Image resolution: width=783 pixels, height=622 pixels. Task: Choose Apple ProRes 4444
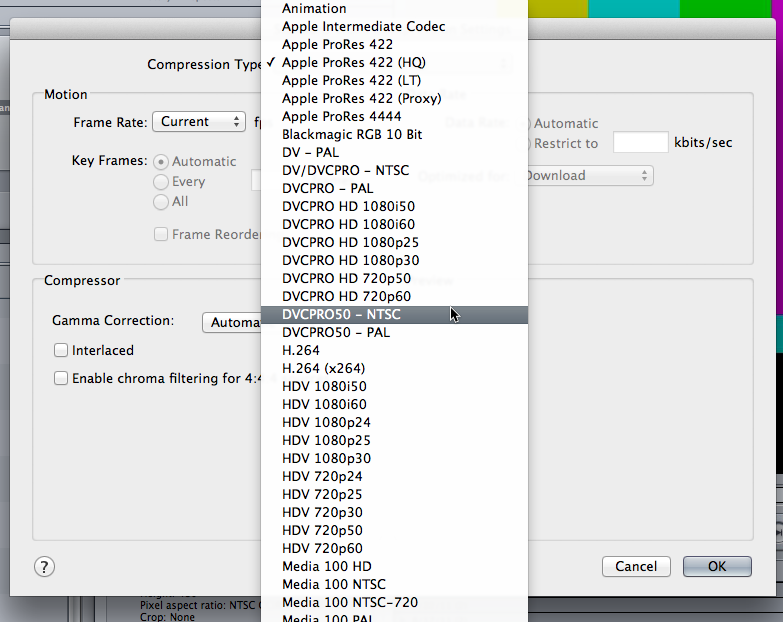[x=394, y=116]
